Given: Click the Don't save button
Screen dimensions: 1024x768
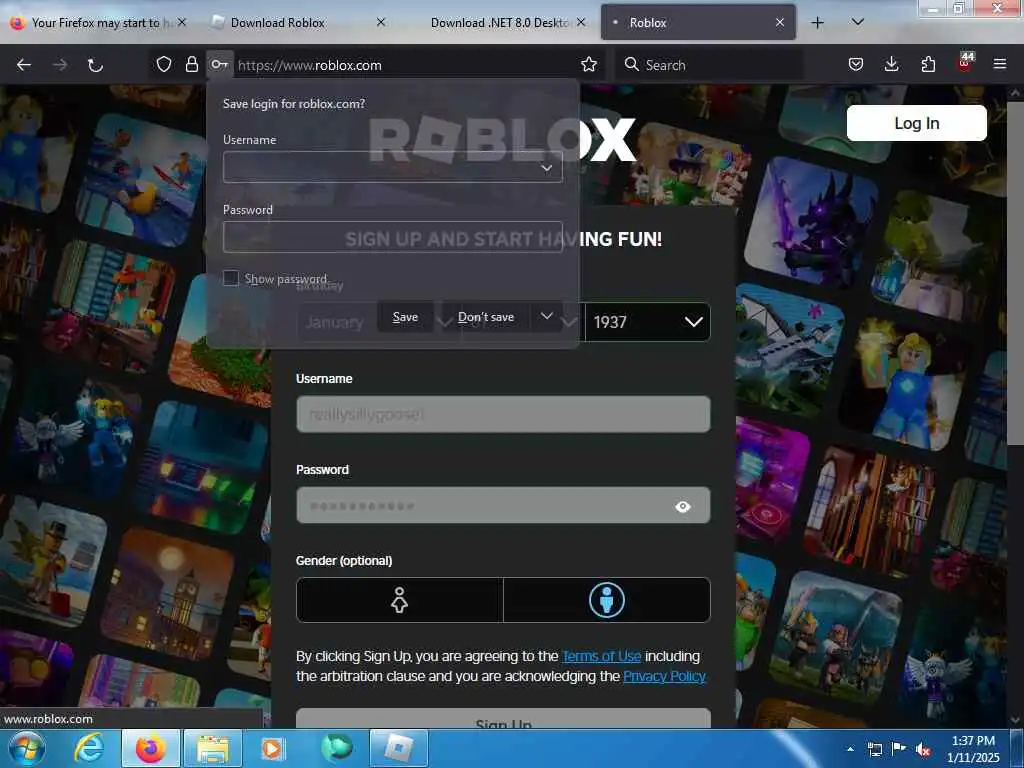Looking at the screenshot, I should point(486,317).
